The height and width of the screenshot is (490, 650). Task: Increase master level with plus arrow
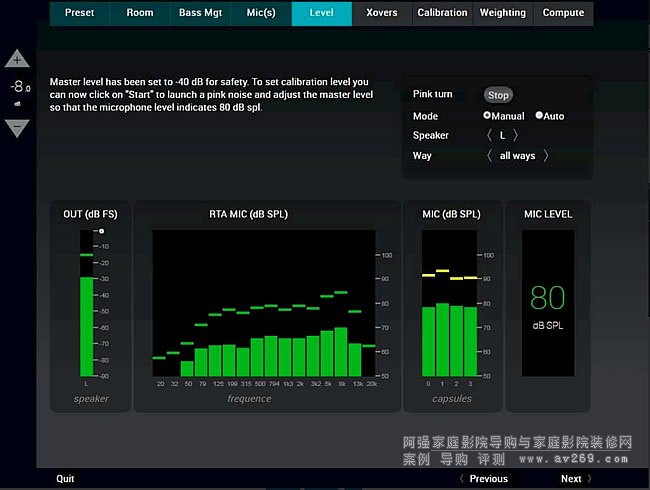[x=18, y=60]
